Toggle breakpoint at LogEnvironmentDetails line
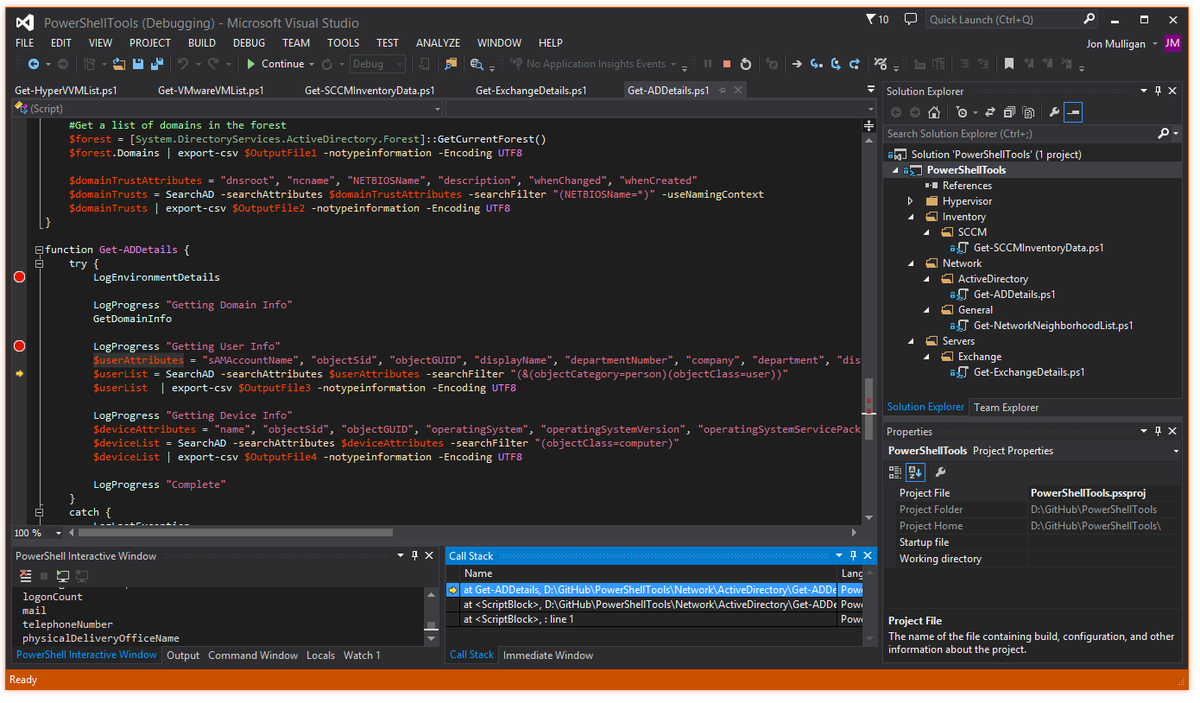 pyautogui.click(x=19, y=277)
